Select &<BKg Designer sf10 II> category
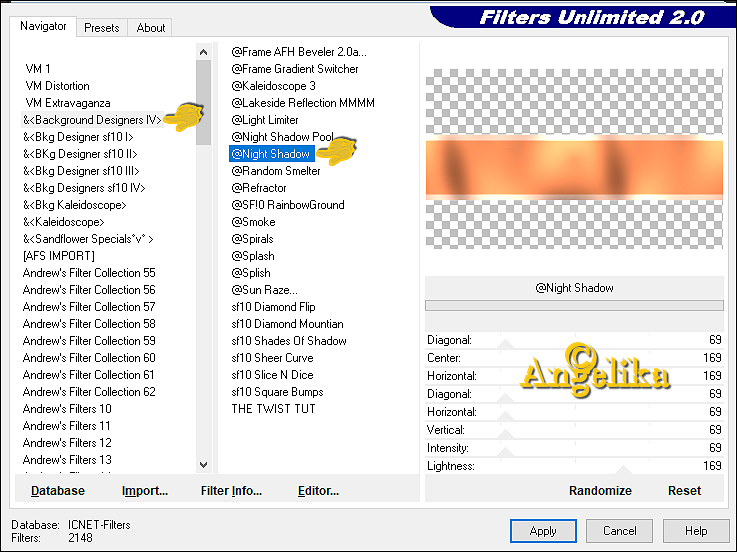 tap(80, 154)
